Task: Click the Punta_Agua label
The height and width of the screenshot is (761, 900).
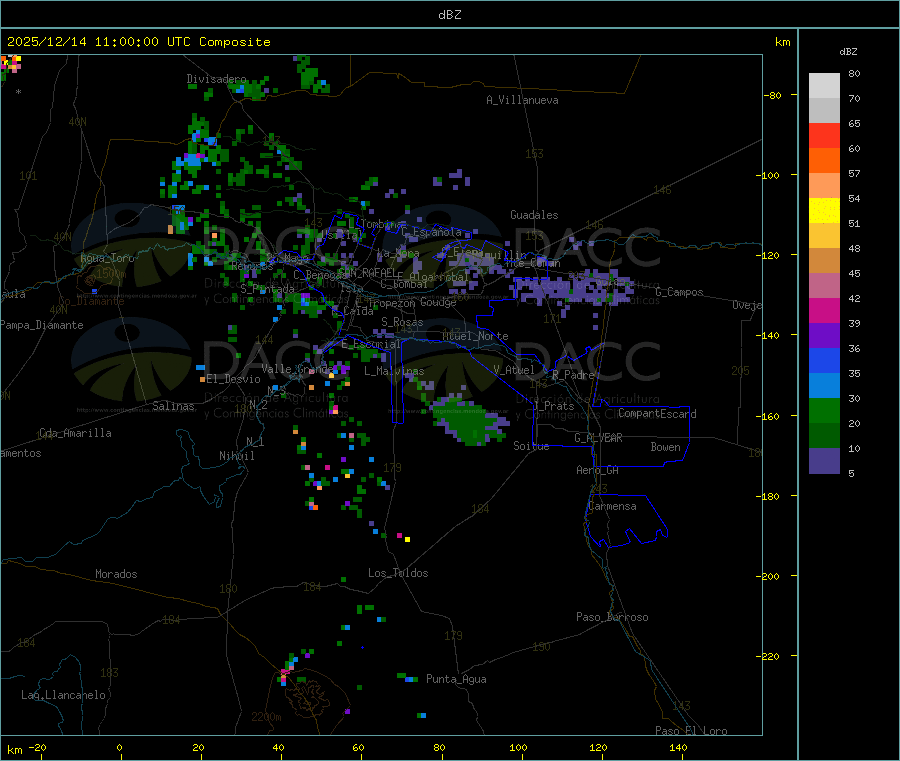Action: [456, 679]
